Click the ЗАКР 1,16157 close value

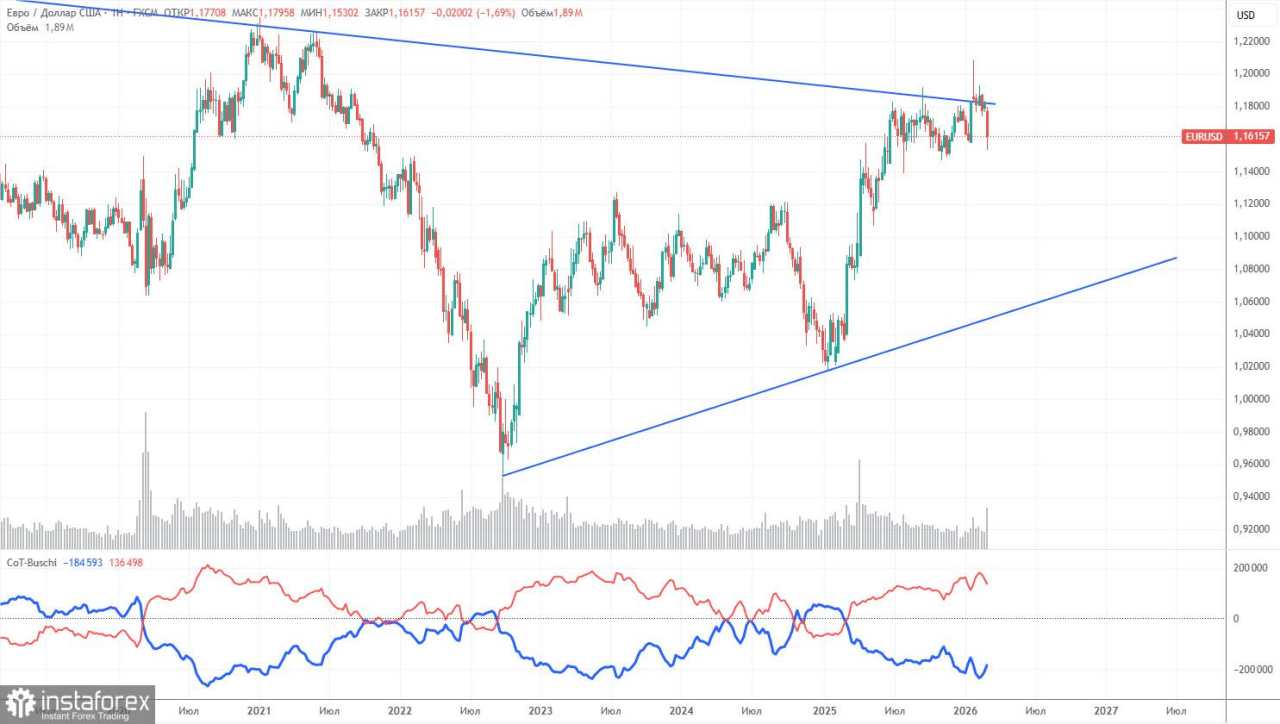coord(397,14)
